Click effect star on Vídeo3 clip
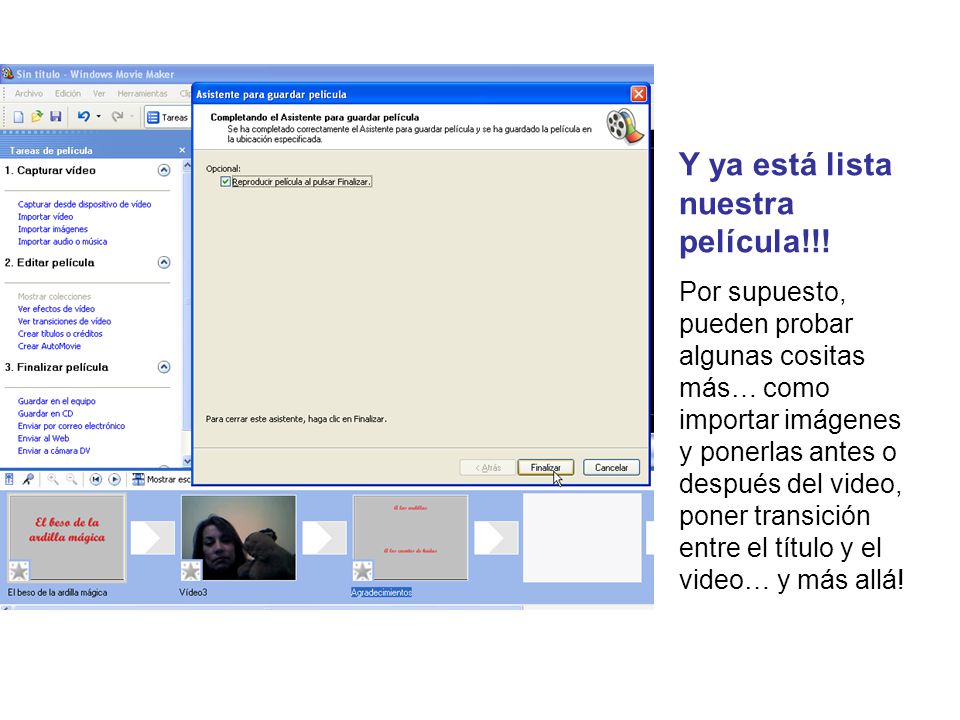This screenshot has height=720, width=960. point(191,571)
